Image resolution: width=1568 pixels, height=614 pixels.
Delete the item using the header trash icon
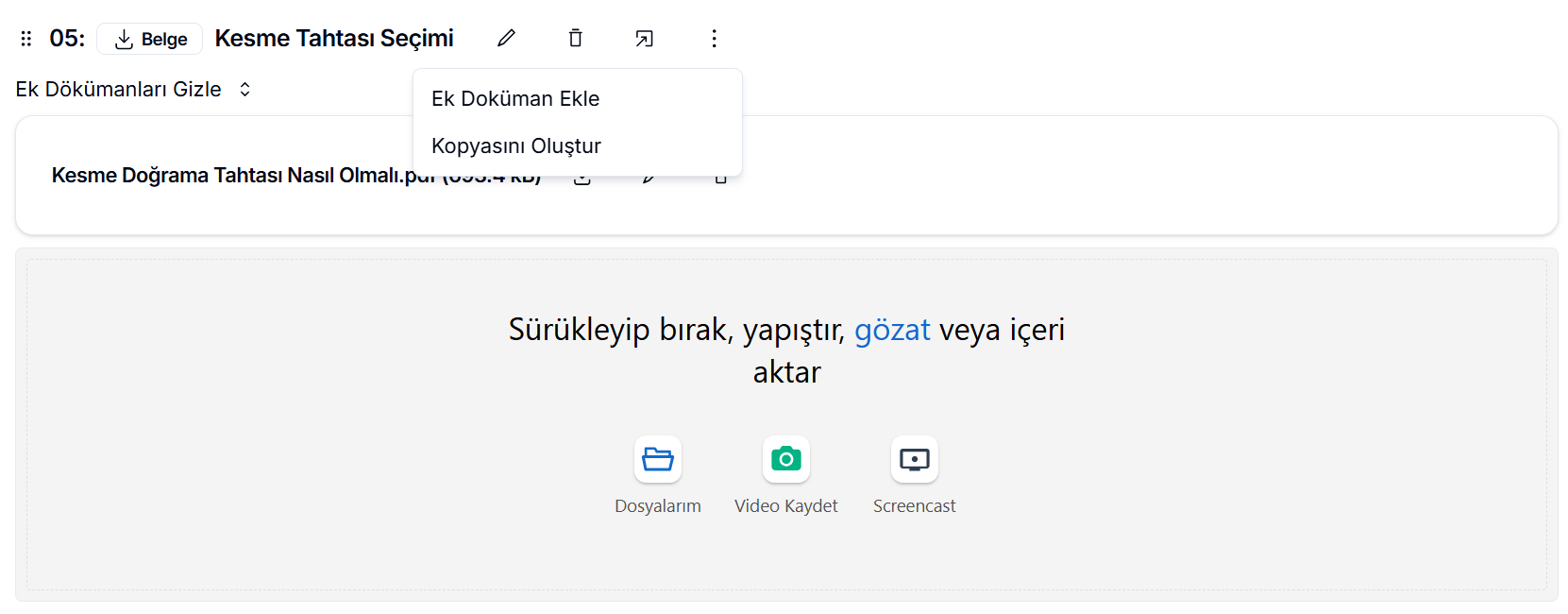(x=576, y=38)
